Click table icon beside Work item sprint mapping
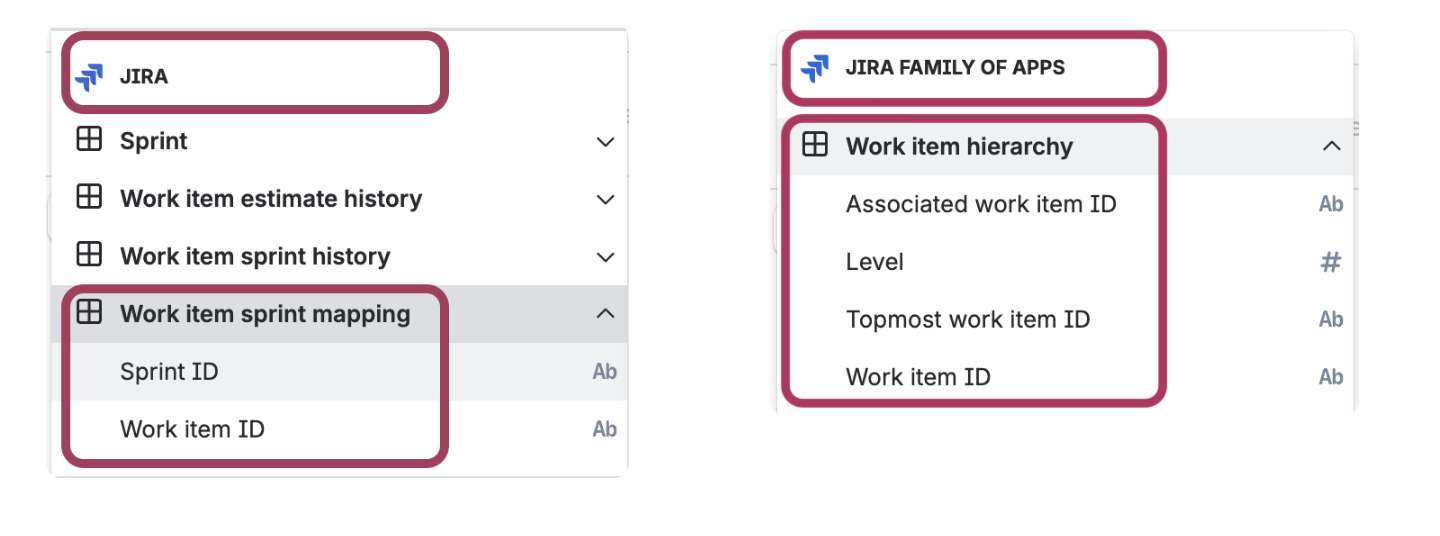Viewport: 1440px width, 536px height. click(x=89, y=313)
